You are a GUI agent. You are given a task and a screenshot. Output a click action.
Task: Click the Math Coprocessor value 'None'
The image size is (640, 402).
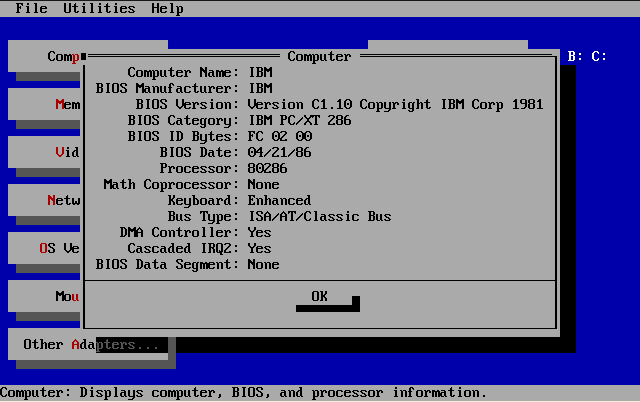click(x=264, y=184)
